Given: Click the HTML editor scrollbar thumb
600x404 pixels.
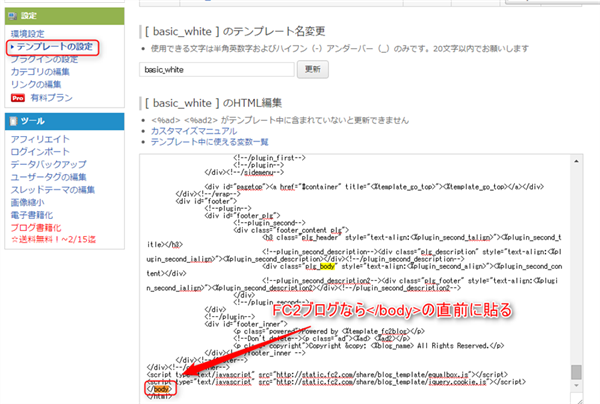Looking at the screenshot, I should (576, 372).
